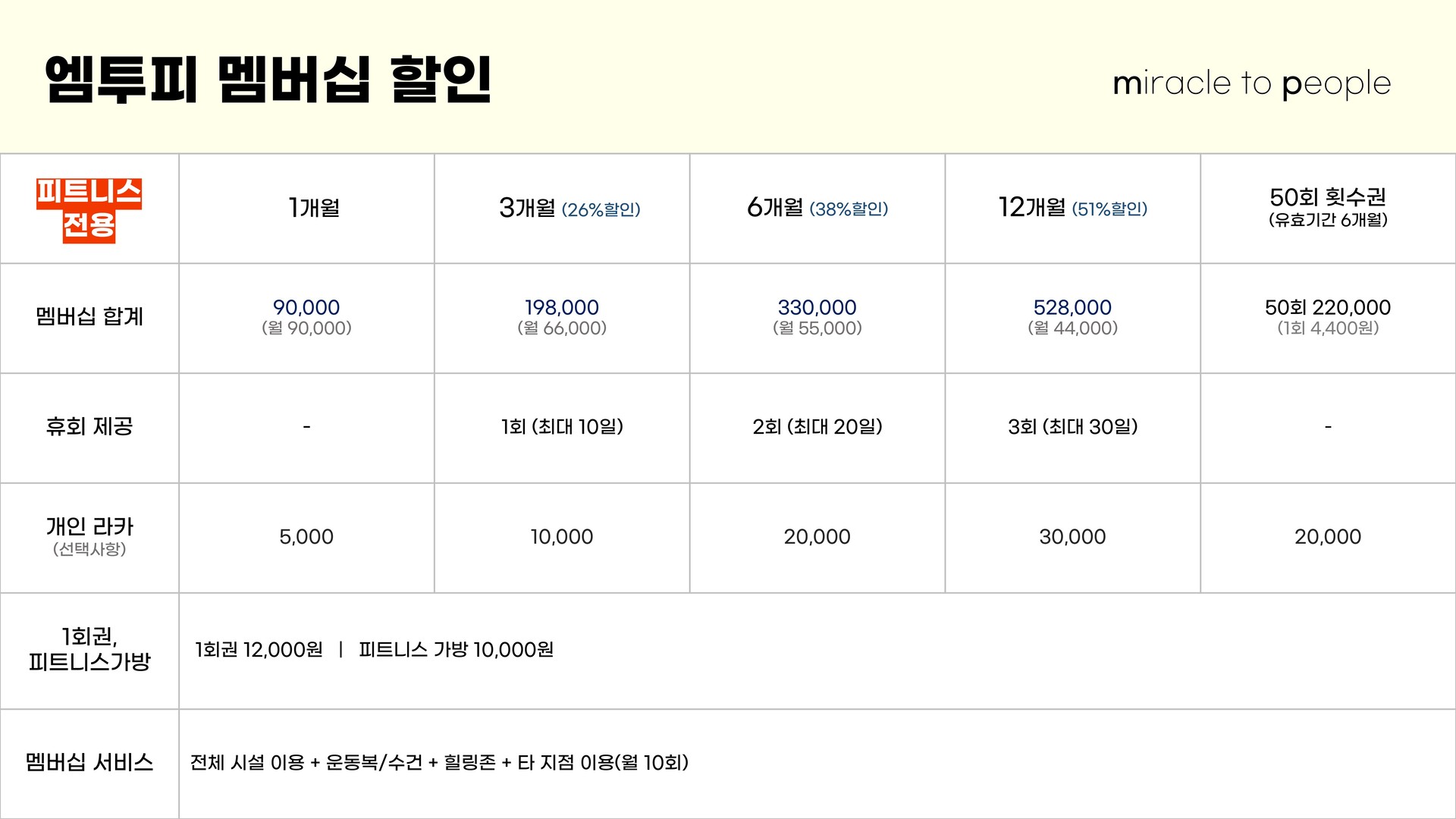Click the 휴회 제공 row label
This screenshot has width=1456, height=819.
(89, 426)
